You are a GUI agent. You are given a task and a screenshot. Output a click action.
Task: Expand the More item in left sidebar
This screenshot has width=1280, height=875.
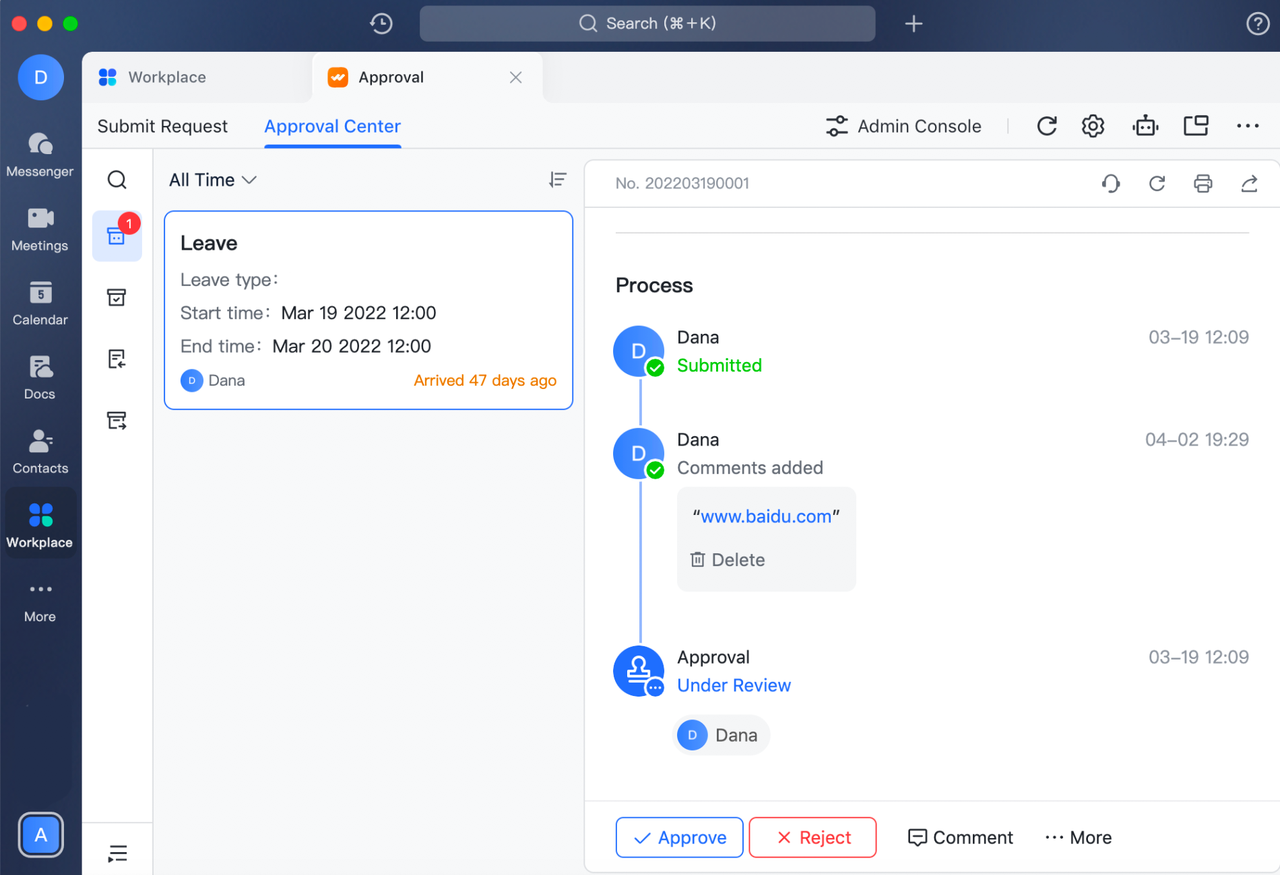click(x=40, y=601)
